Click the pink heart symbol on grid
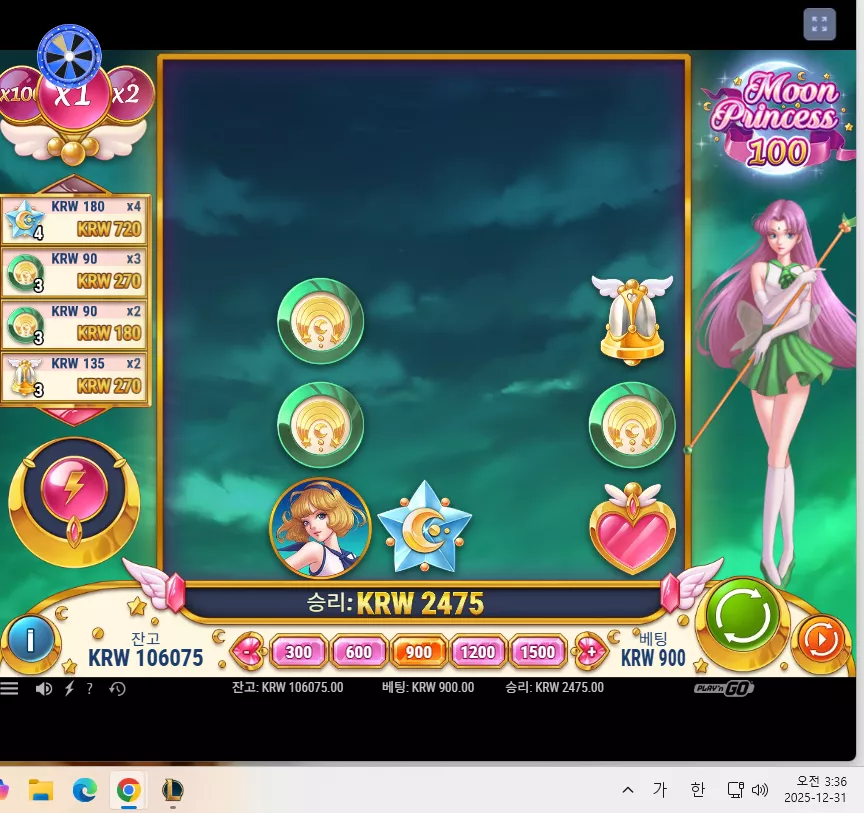This screenshot has width=864, height=813. [633, 528]
